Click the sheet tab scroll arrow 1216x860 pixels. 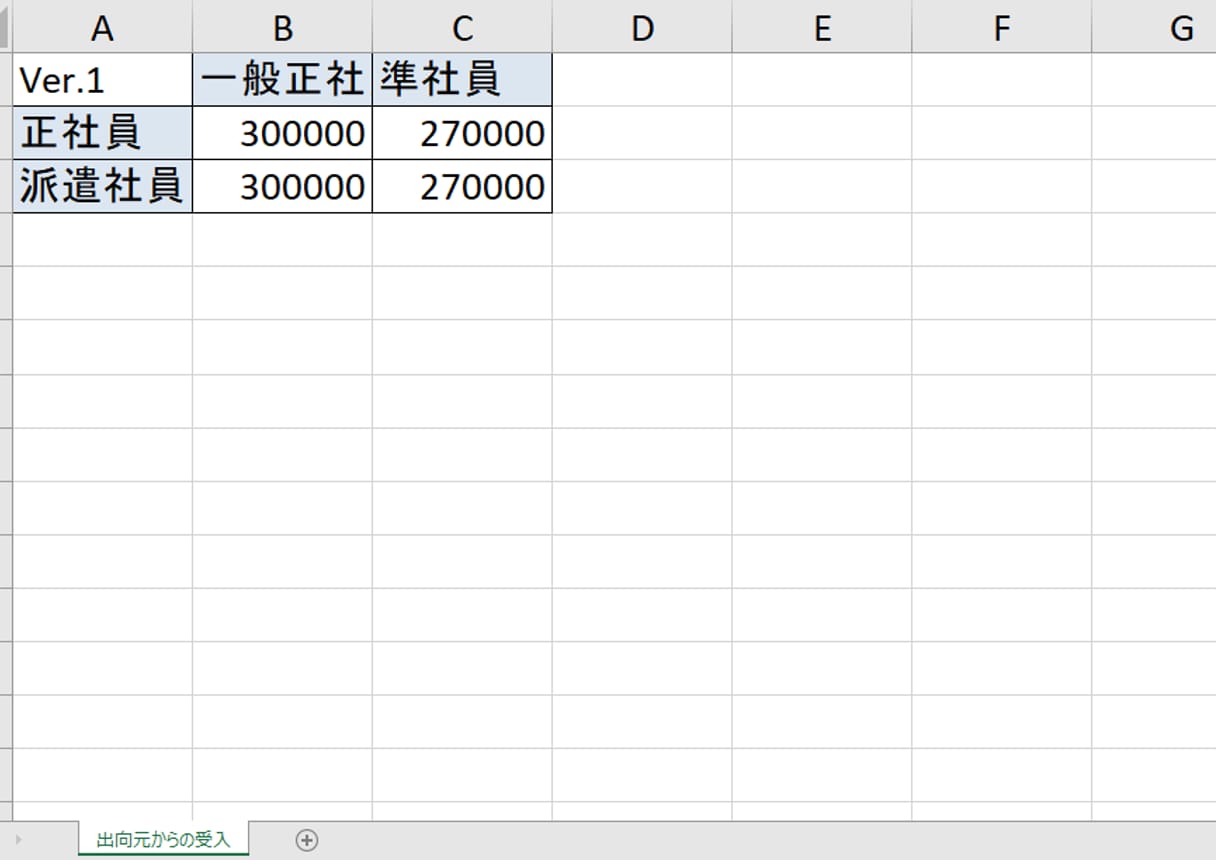(18, 840)
